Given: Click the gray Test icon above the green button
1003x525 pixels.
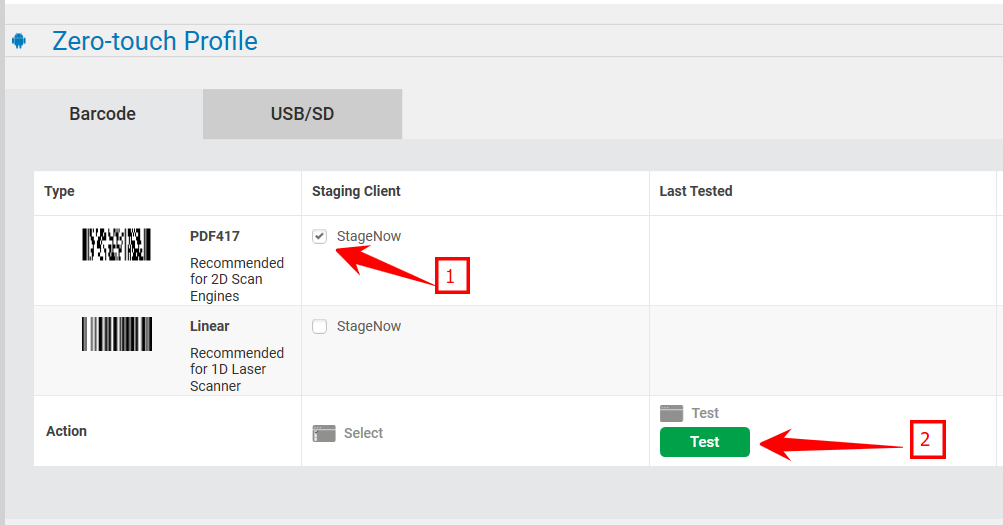Looking at the screenshot, I should 672,413.
